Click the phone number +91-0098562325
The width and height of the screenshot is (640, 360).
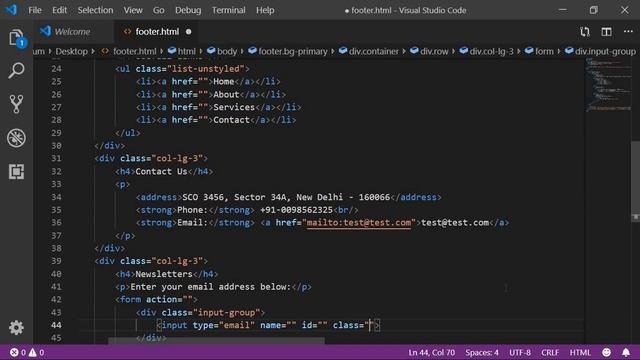pyautogui.click(x=296, y=210)
